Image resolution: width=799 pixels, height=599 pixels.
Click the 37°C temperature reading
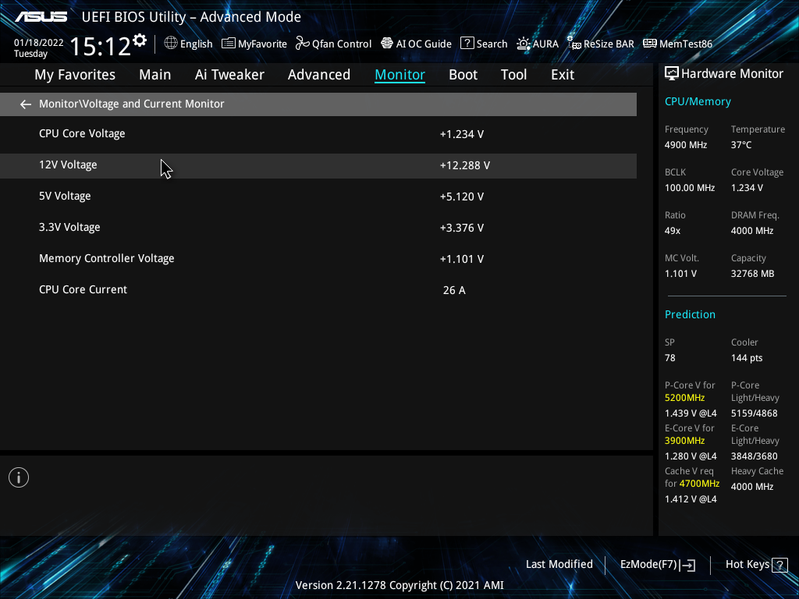[x=741, y=145]
